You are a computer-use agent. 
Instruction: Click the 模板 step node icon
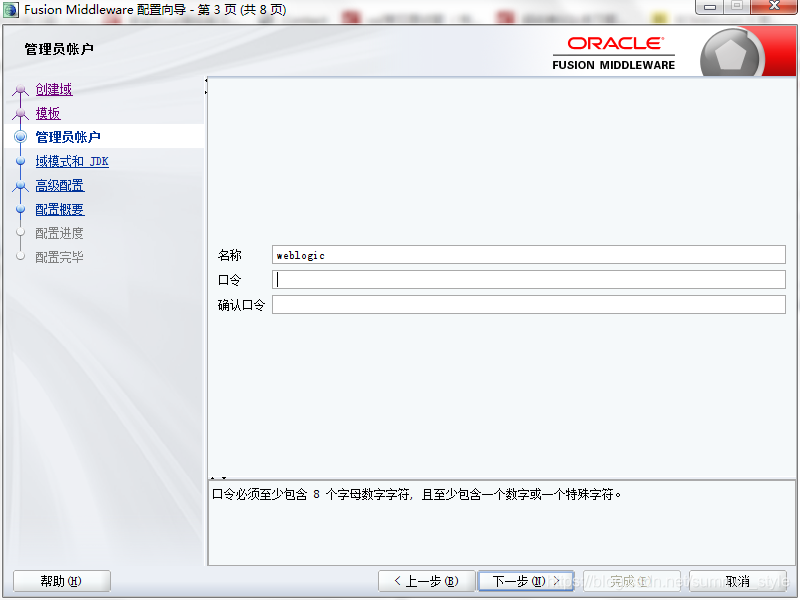(x=20, y=113)
